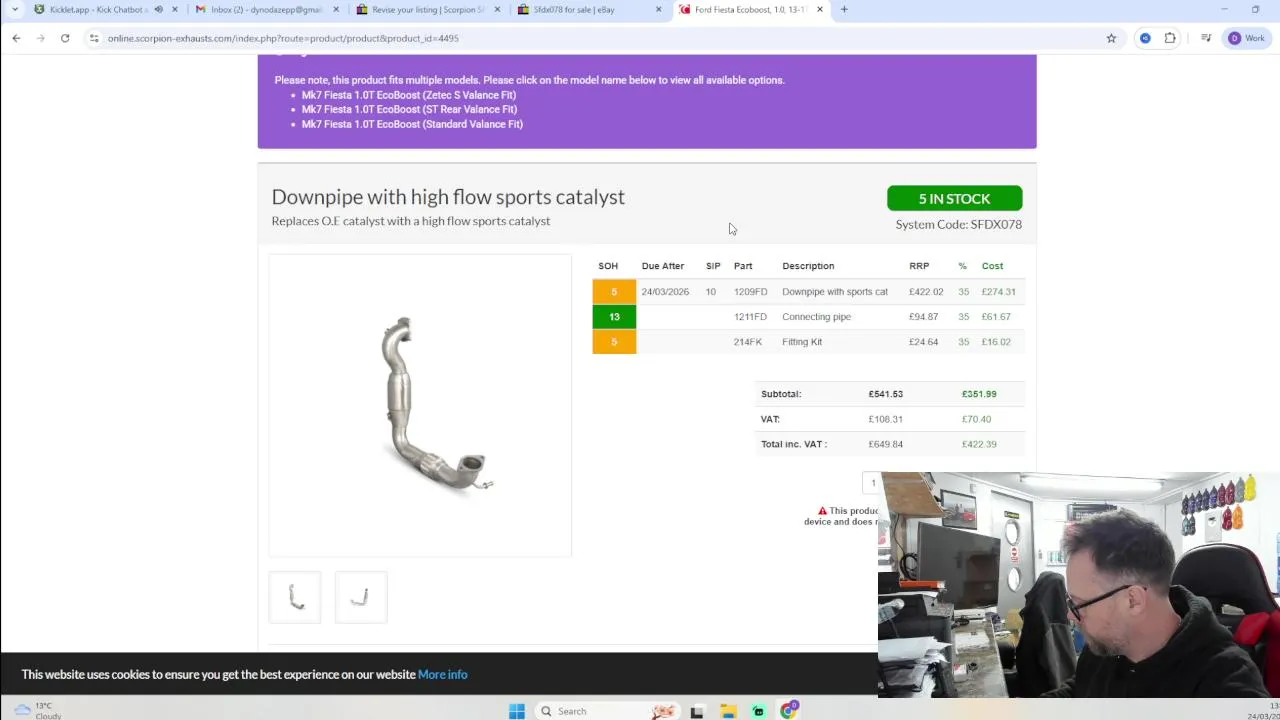Open the browser extensions puzzle icon
This screenshot has width=1280, height=720.
tap(1170, 38)
